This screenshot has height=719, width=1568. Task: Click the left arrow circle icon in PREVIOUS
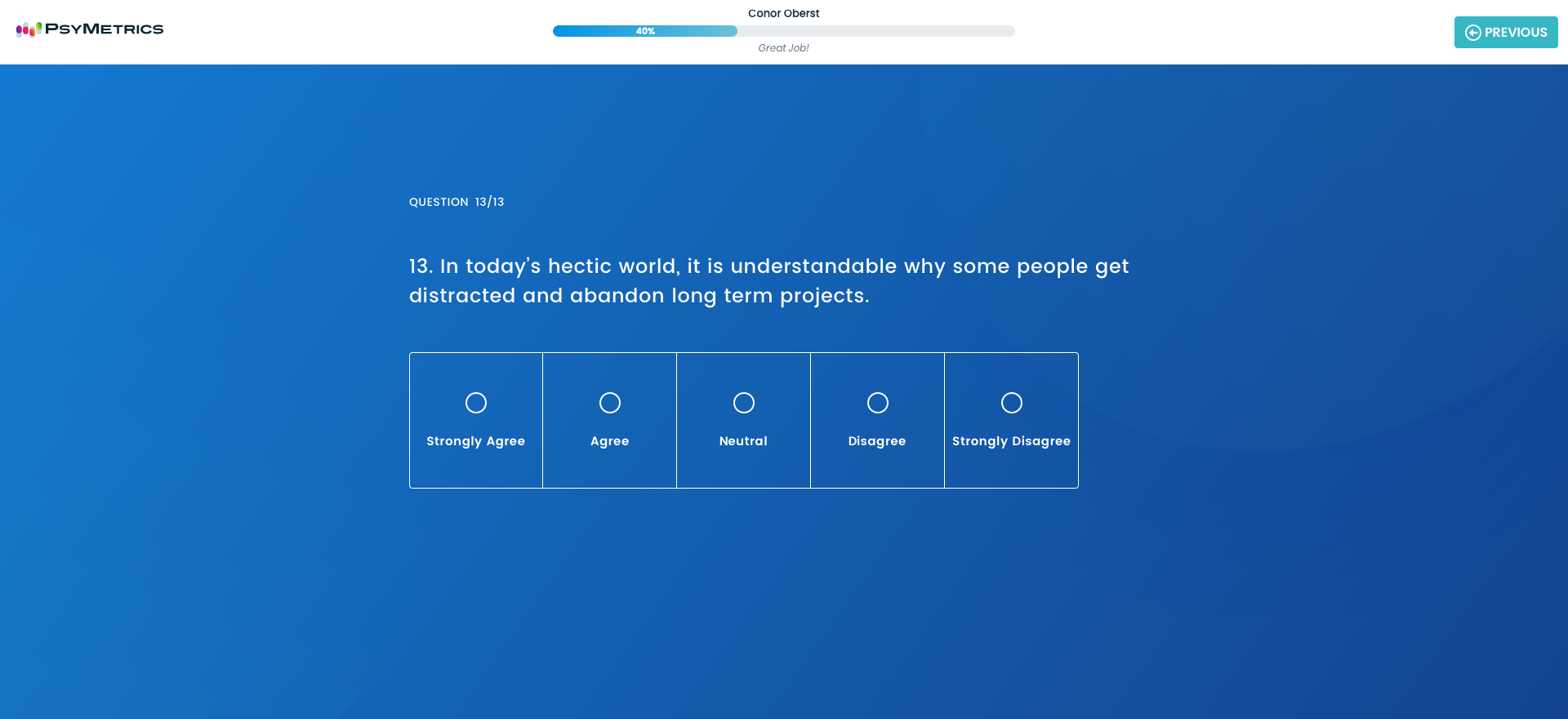[1472, 33]
